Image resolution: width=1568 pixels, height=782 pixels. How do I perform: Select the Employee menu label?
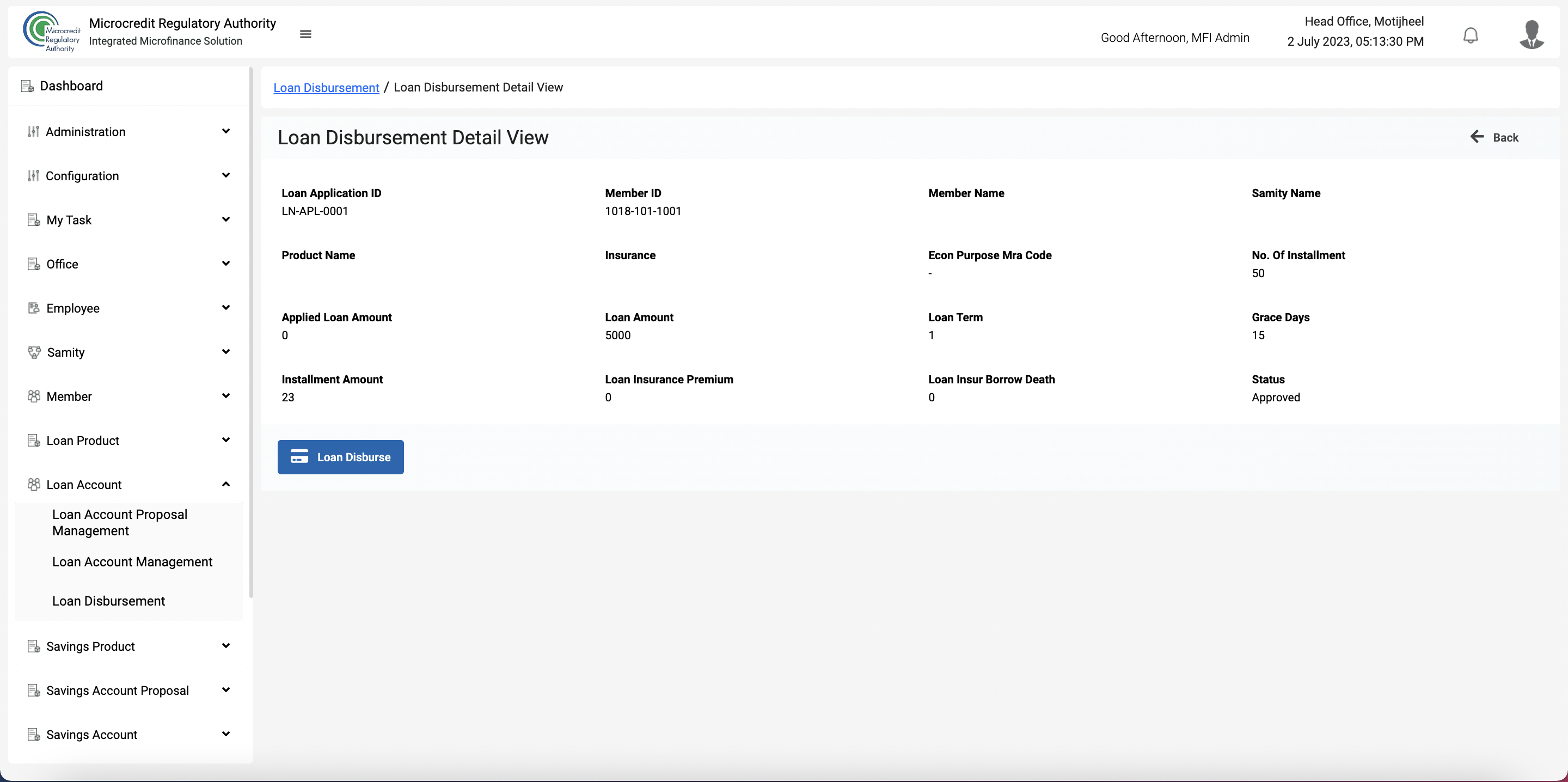click(x=73, y=308)
